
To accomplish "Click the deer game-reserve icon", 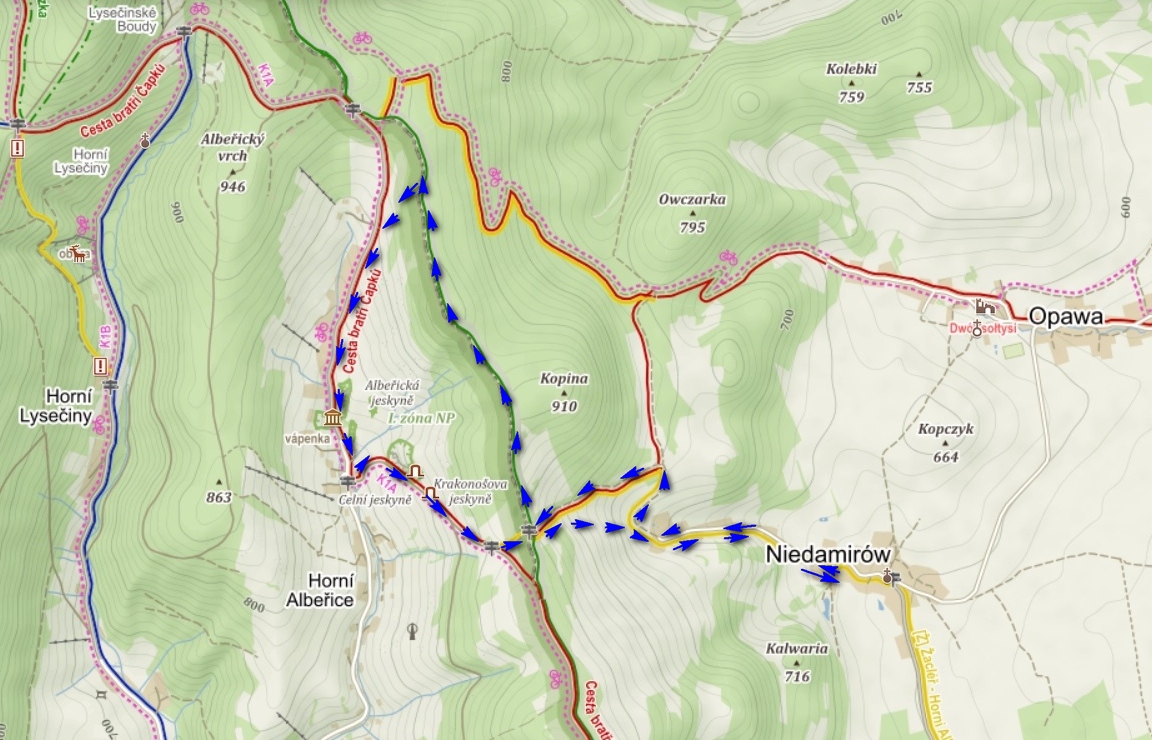I will [x=79, y=254].
